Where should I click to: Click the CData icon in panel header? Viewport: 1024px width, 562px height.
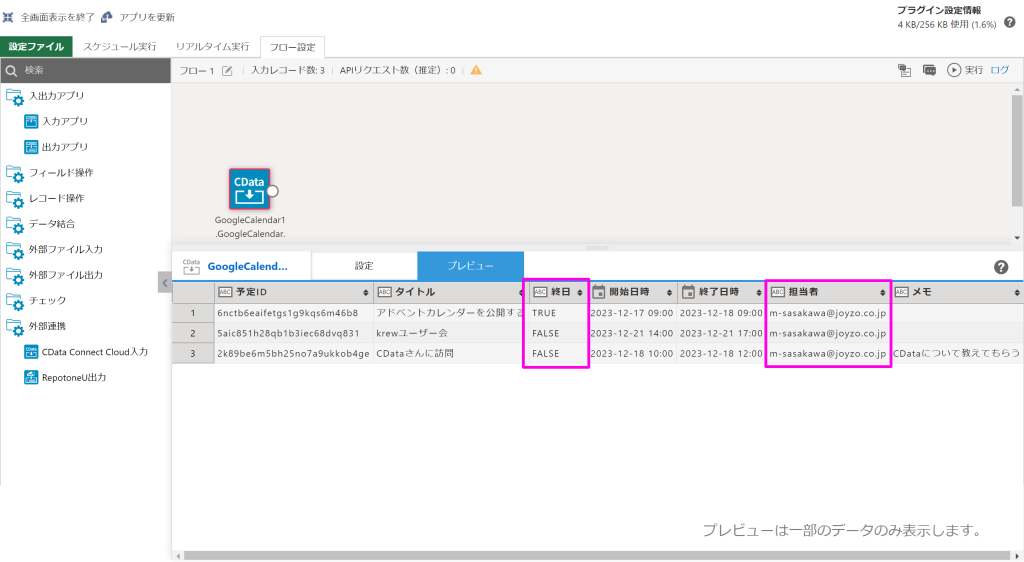(x=191, y=266)
